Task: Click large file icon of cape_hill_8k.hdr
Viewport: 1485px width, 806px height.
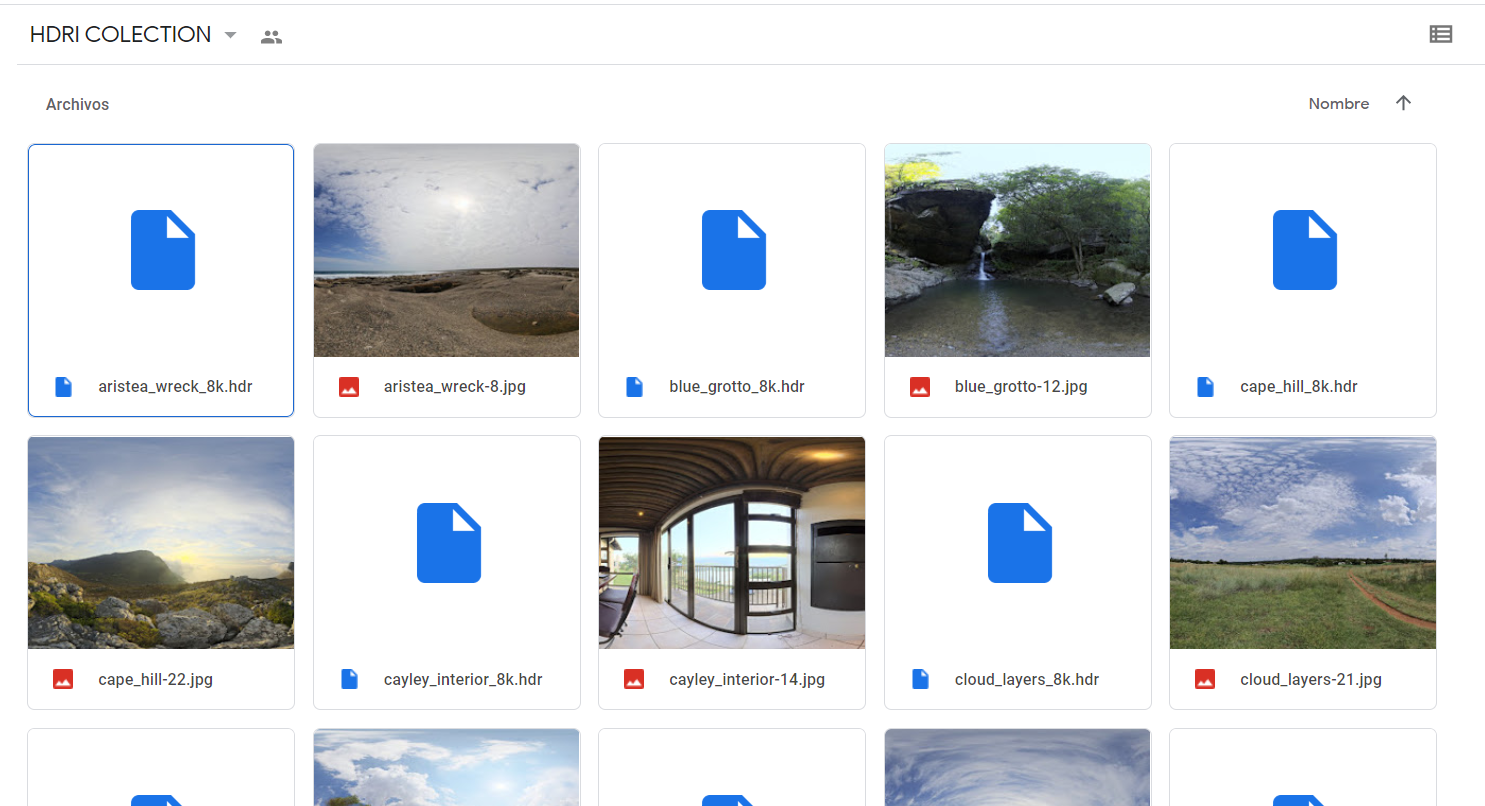Action: (x=1305, y=250)
